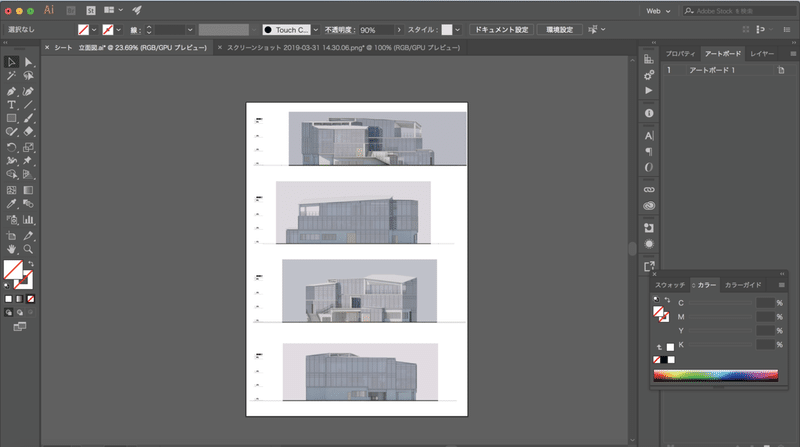Open the Character panel icon (A|)
This screenshot has height=447, width=800.
pyautogui.click(x=649, y=136)
